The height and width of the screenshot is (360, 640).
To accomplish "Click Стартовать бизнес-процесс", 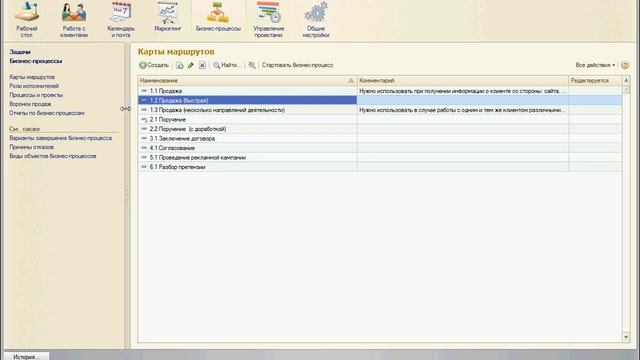I will [x=298, y=65].
